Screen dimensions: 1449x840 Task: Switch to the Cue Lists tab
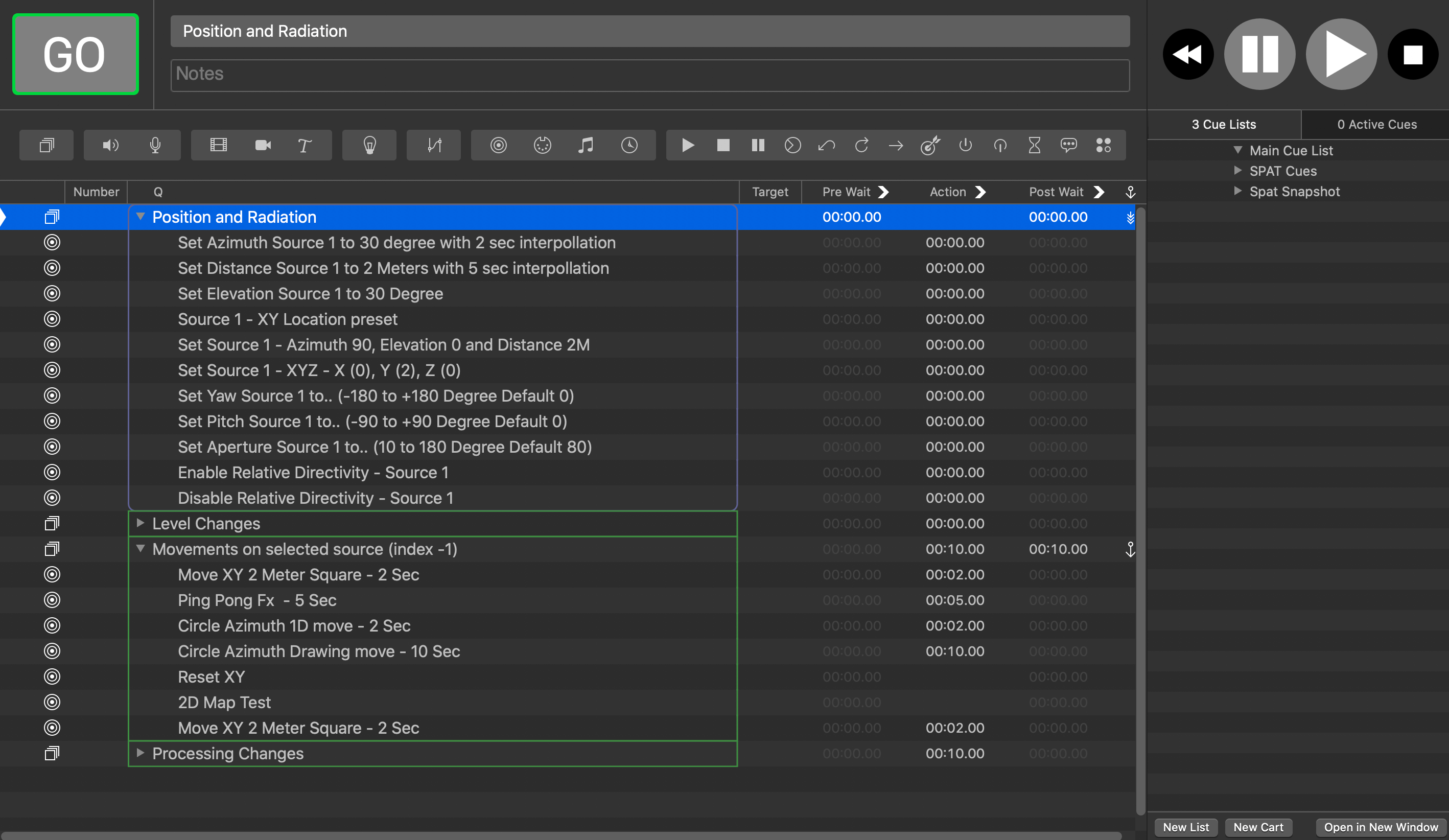(x=1223, y=124)
